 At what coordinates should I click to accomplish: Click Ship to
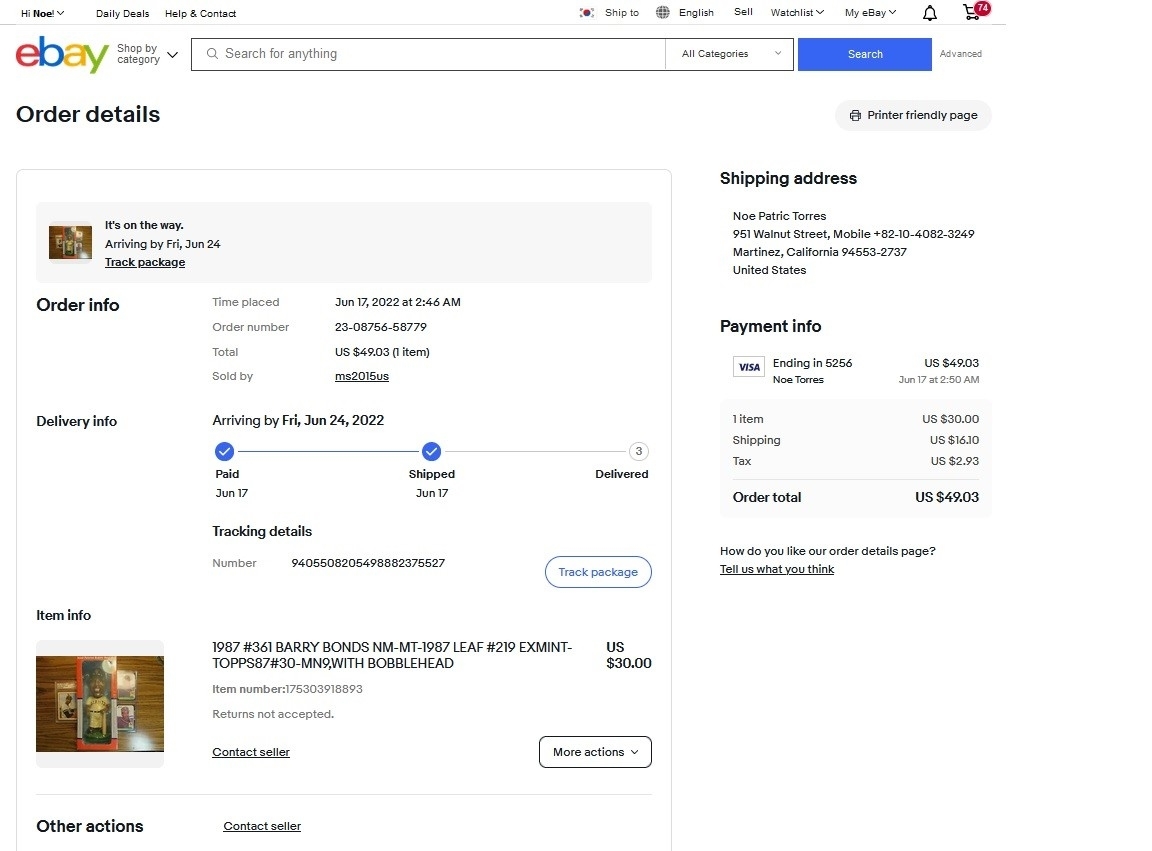coord(622,12)
